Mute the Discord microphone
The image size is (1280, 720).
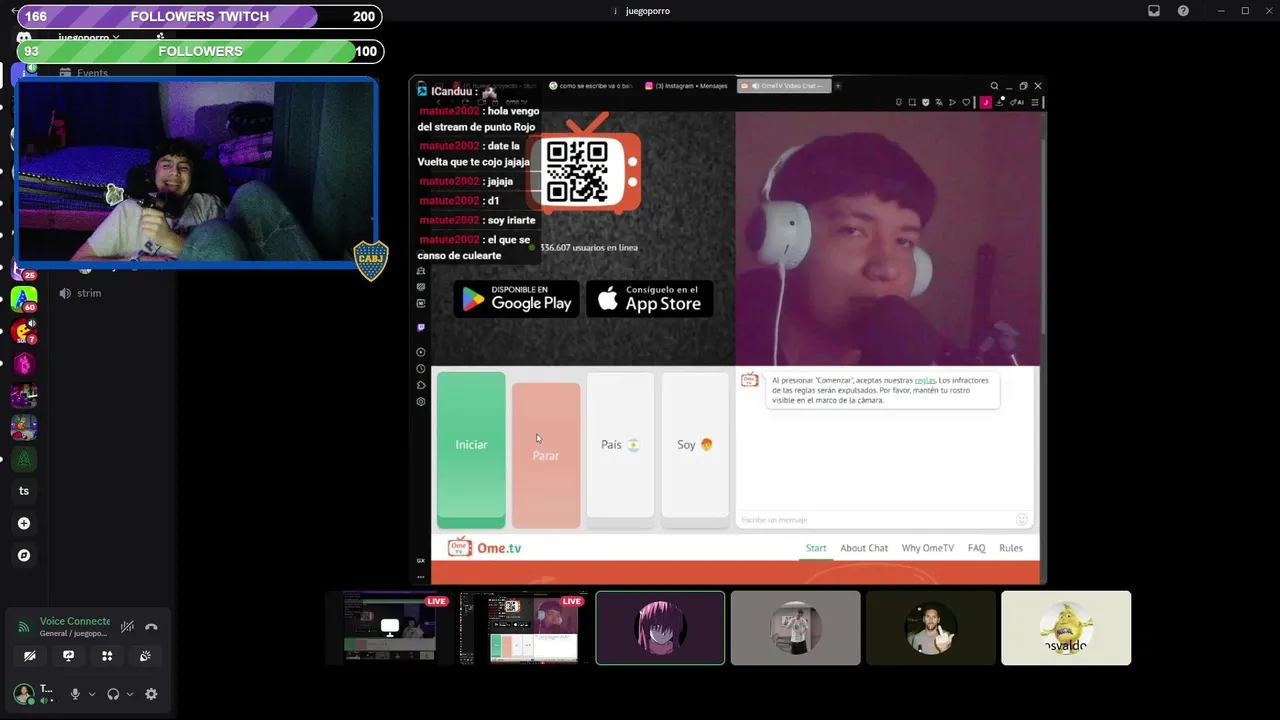pyautogui.click(x=75, y=694)
